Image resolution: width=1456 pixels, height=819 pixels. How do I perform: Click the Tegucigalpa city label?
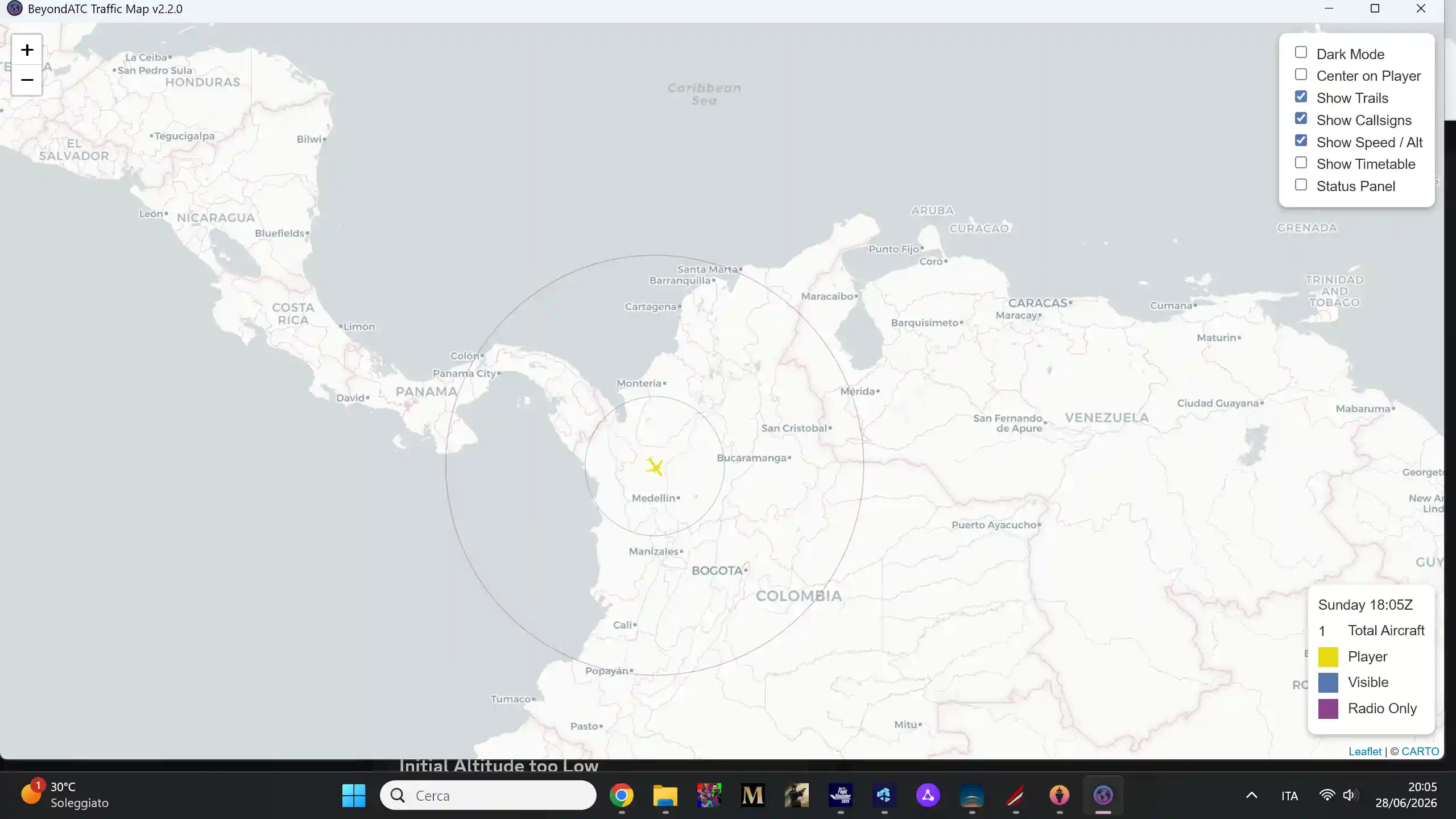point(184,136)
